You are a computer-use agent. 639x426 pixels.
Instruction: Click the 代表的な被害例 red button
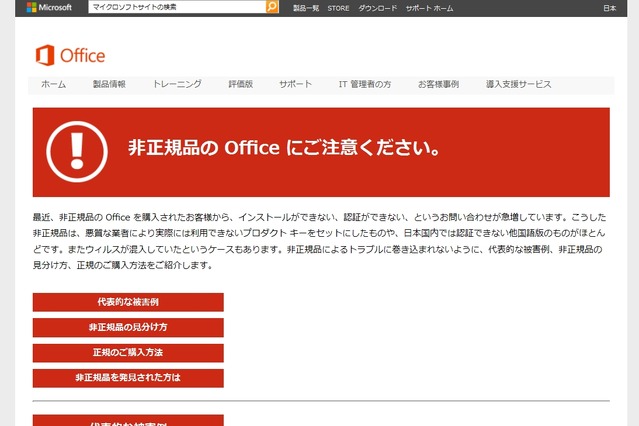click(128, 302)
